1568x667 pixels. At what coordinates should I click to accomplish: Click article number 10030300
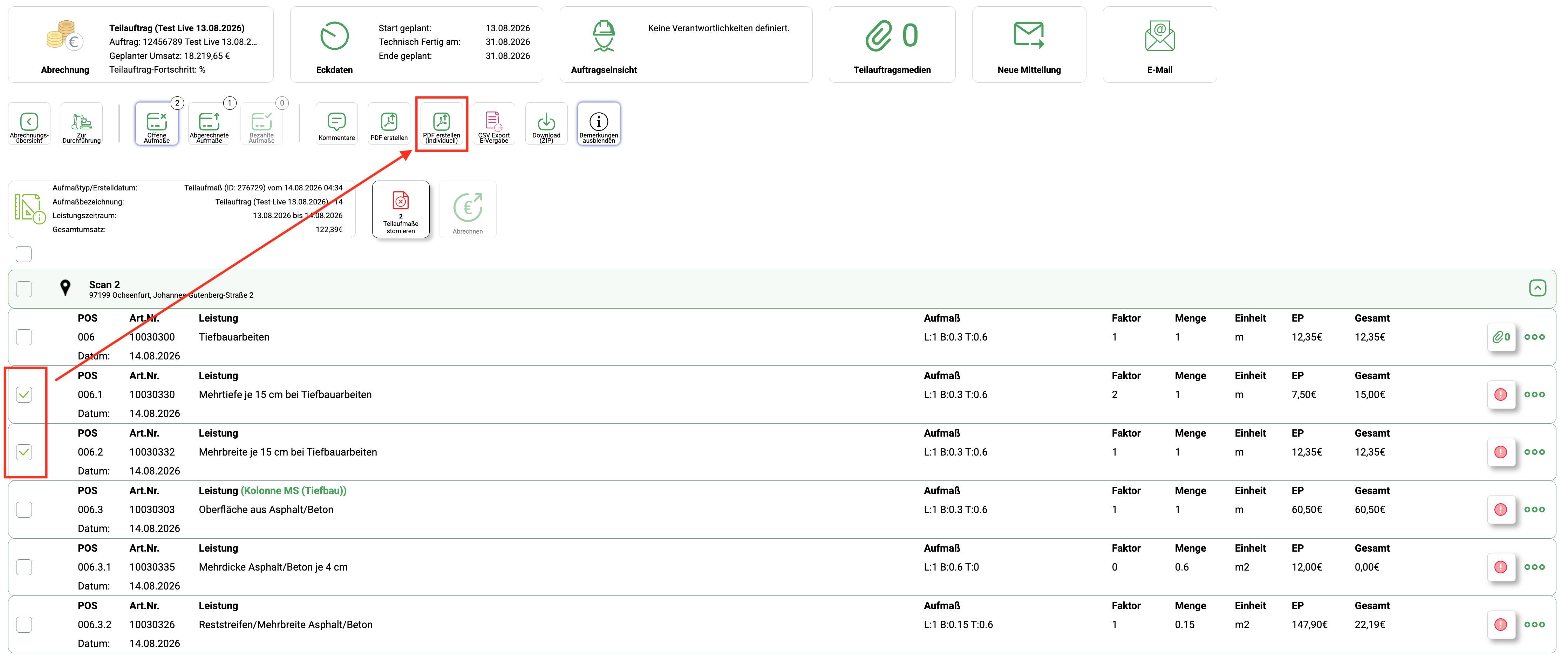point(152,337)
